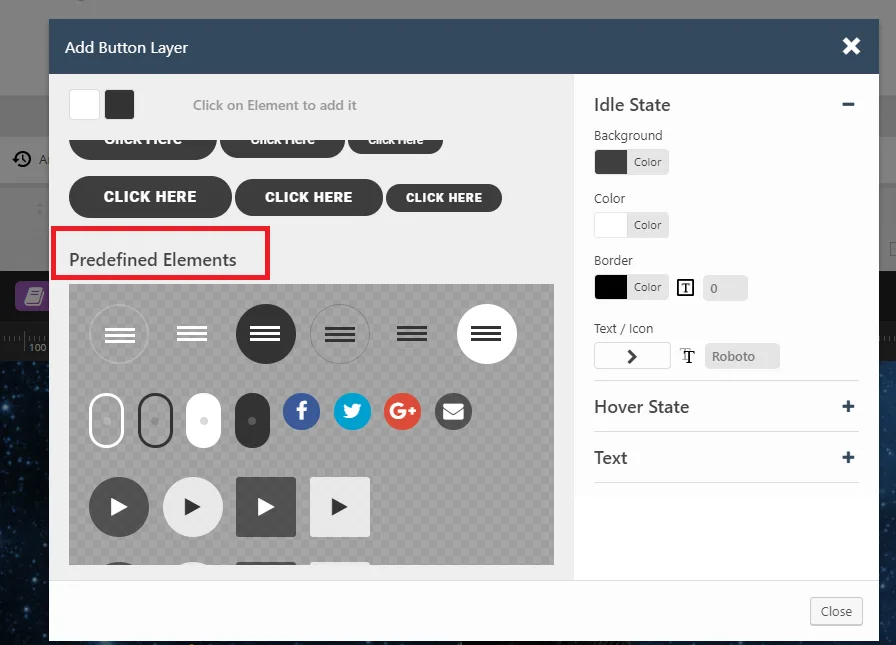896x645 pixels.
Task: Add the dark square play button element
Action: coord(266,507)
